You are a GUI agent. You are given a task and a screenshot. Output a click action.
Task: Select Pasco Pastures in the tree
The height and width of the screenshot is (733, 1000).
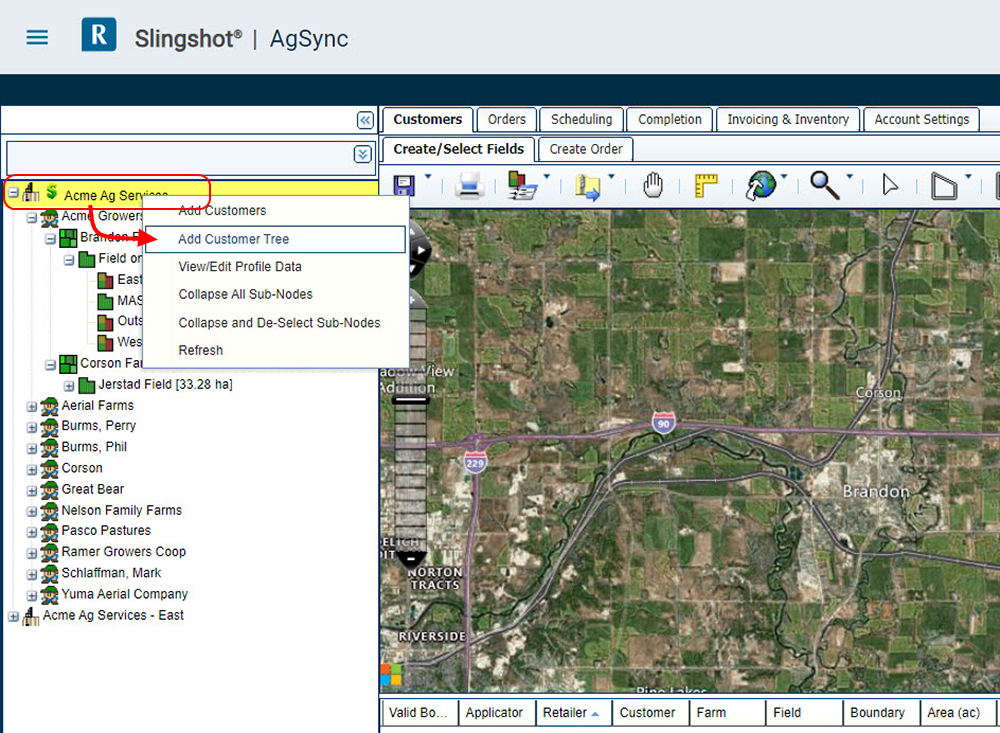click(x=106, y=531)
